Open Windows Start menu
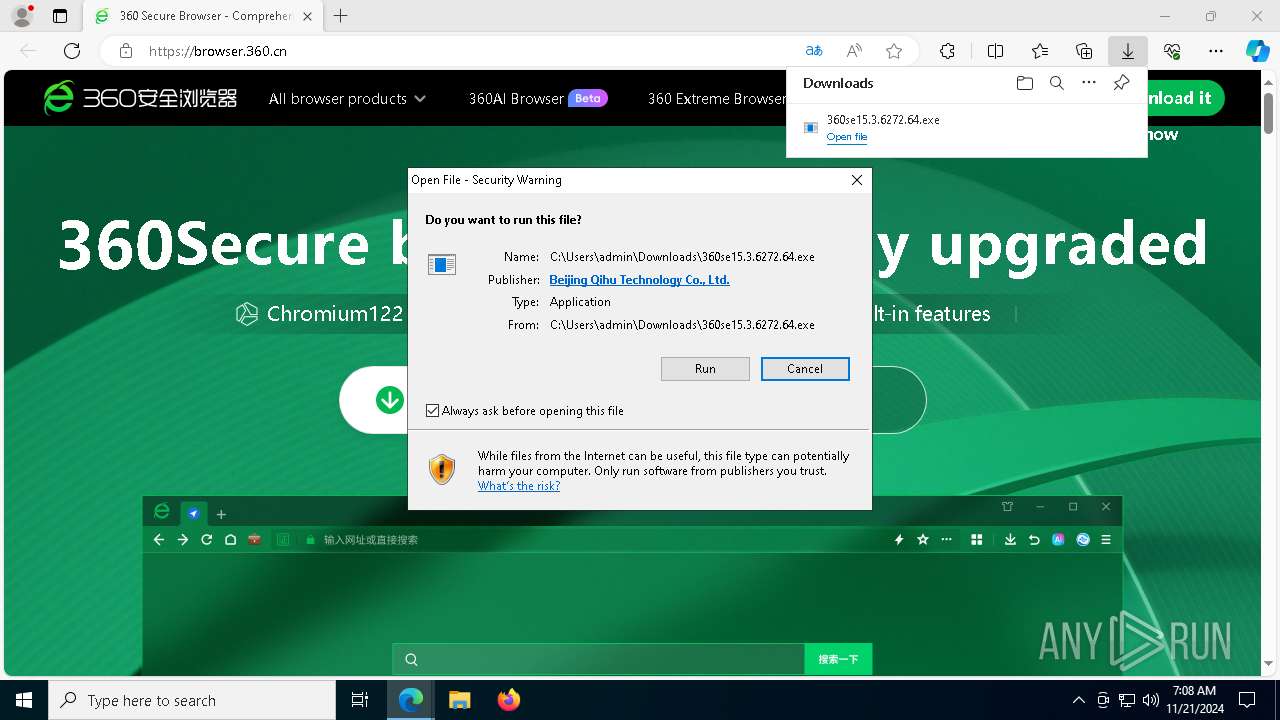Viewport: 1280px width, 720px height. (24, 700)
